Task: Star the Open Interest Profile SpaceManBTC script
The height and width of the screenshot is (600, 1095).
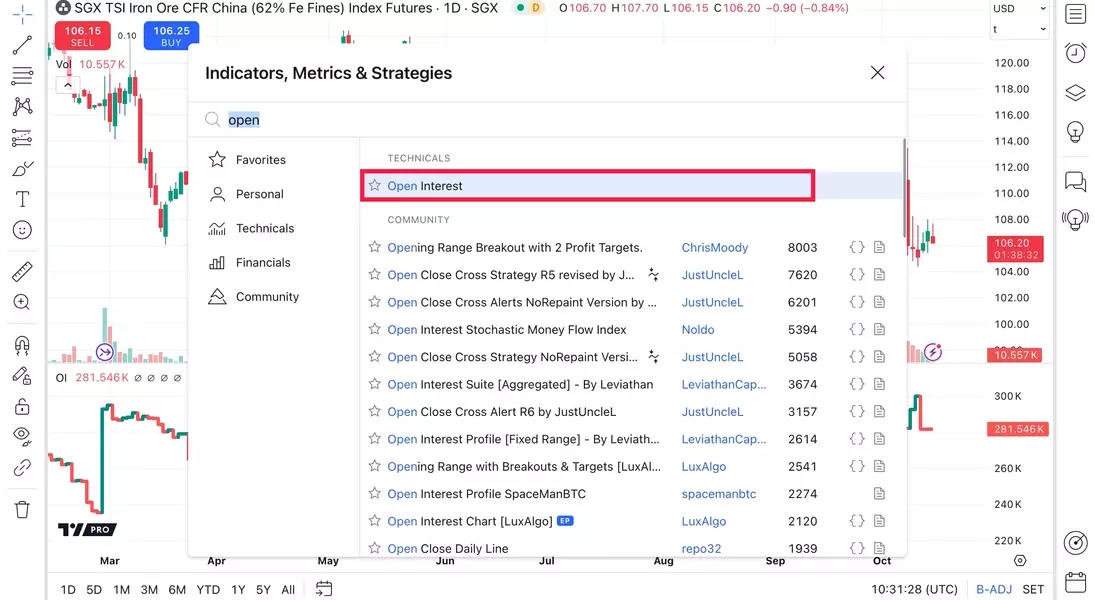Action: click(375, 493)
